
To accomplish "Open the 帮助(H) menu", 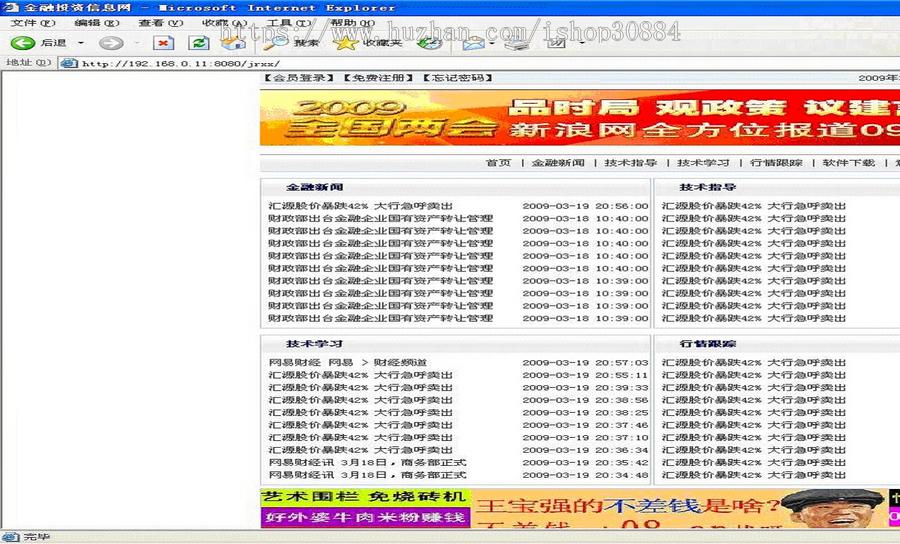I will [x=352, y=23].
